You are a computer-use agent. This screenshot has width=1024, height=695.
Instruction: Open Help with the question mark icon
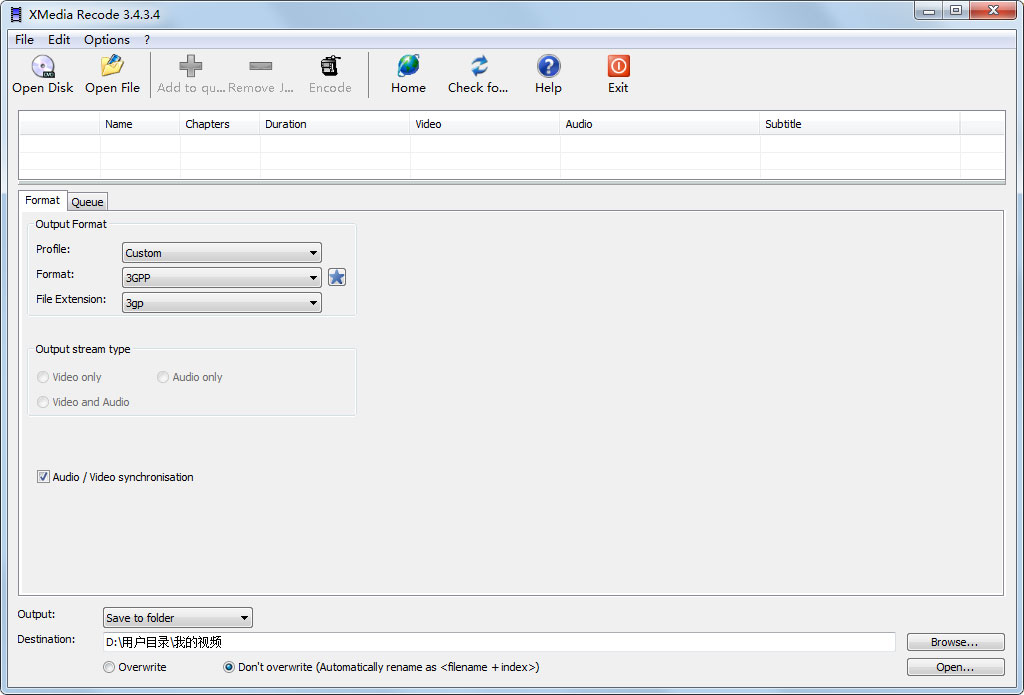click(549, 66)
